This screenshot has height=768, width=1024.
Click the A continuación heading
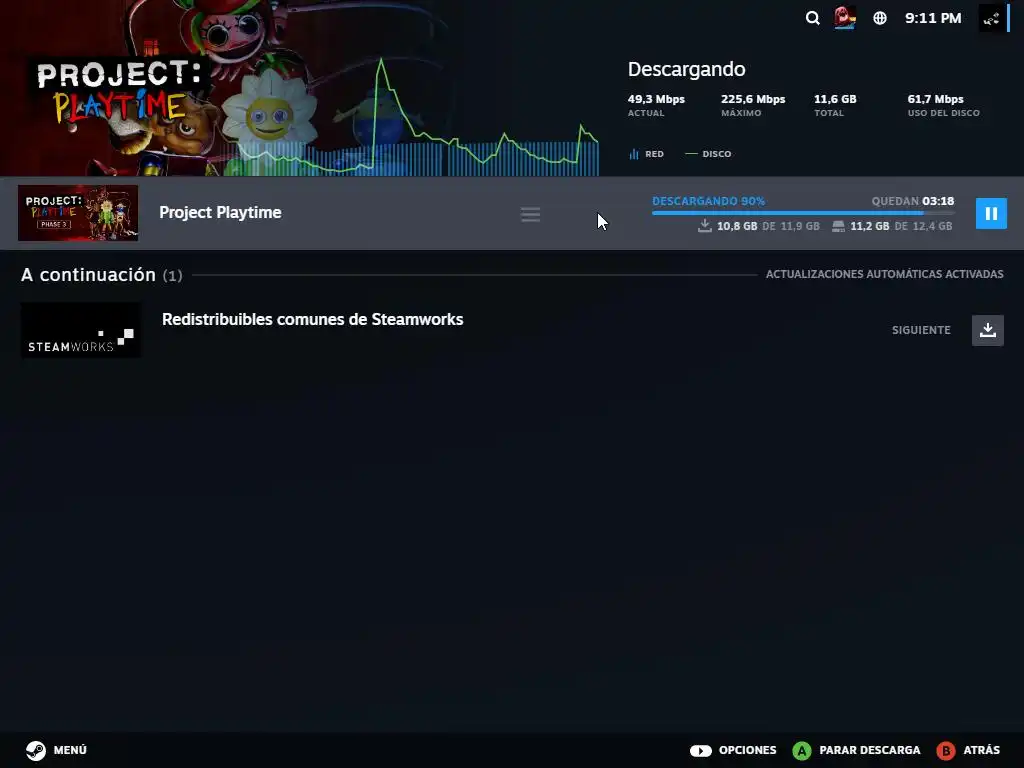coord(101,274)
